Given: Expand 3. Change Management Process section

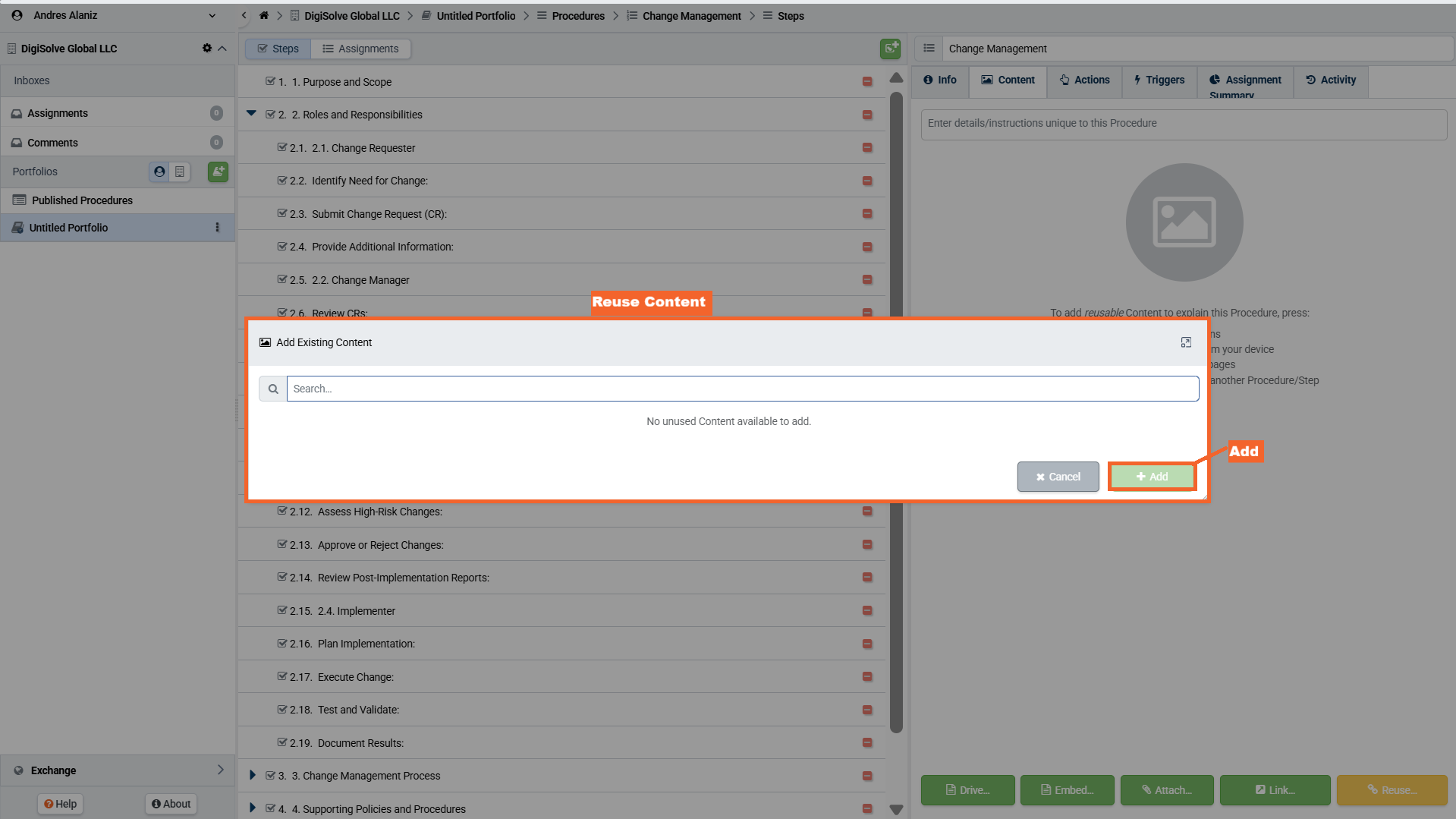Looking at the screenshot, I should point(253,775).
